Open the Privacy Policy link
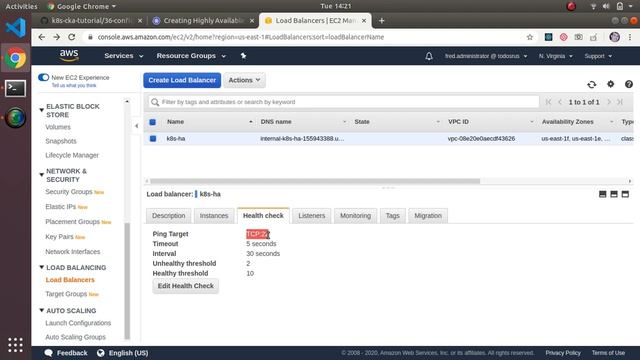 coord(563,353)
